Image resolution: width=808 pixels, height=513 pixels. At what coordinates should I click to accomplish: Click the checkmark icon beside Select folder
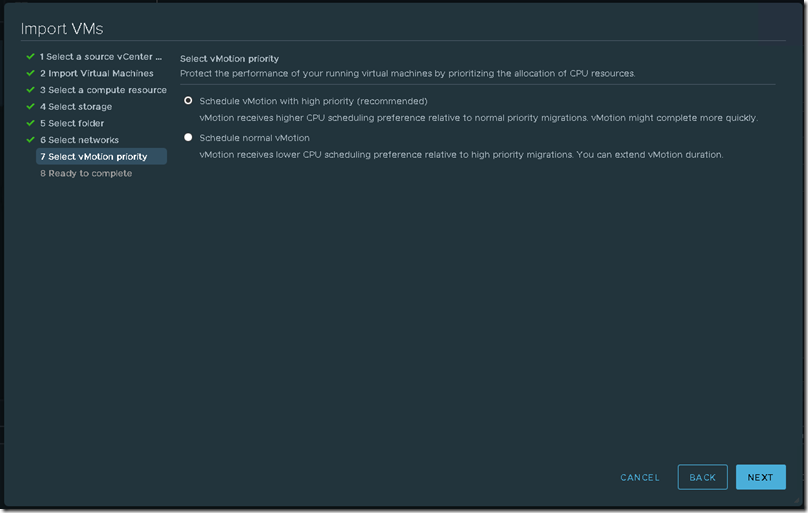(x=30, y=123)
